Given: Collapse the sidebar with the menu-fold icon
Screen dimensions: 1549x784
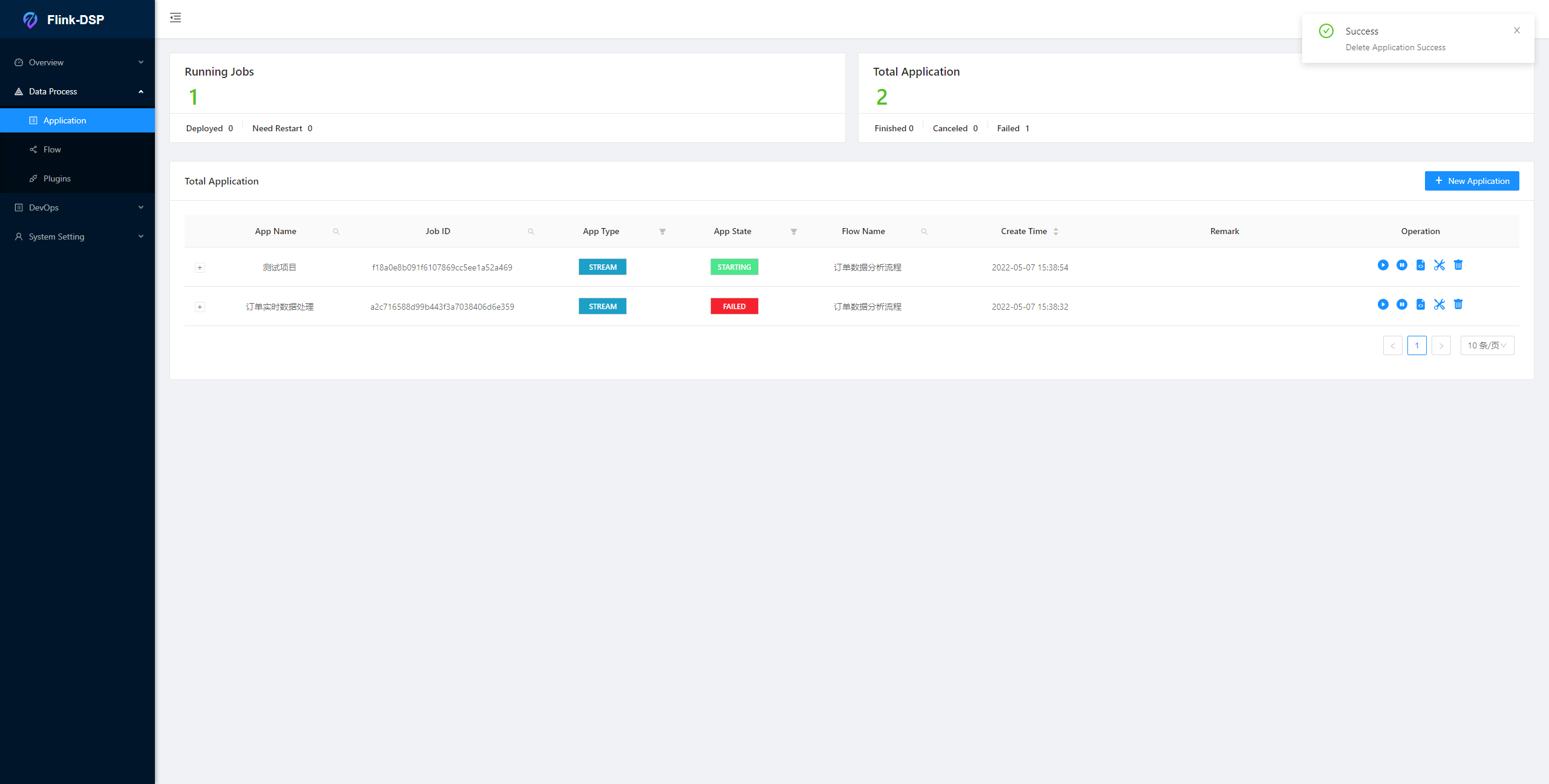Looking at the screenshot, I should pyautogui.click(x=175, y=18).
